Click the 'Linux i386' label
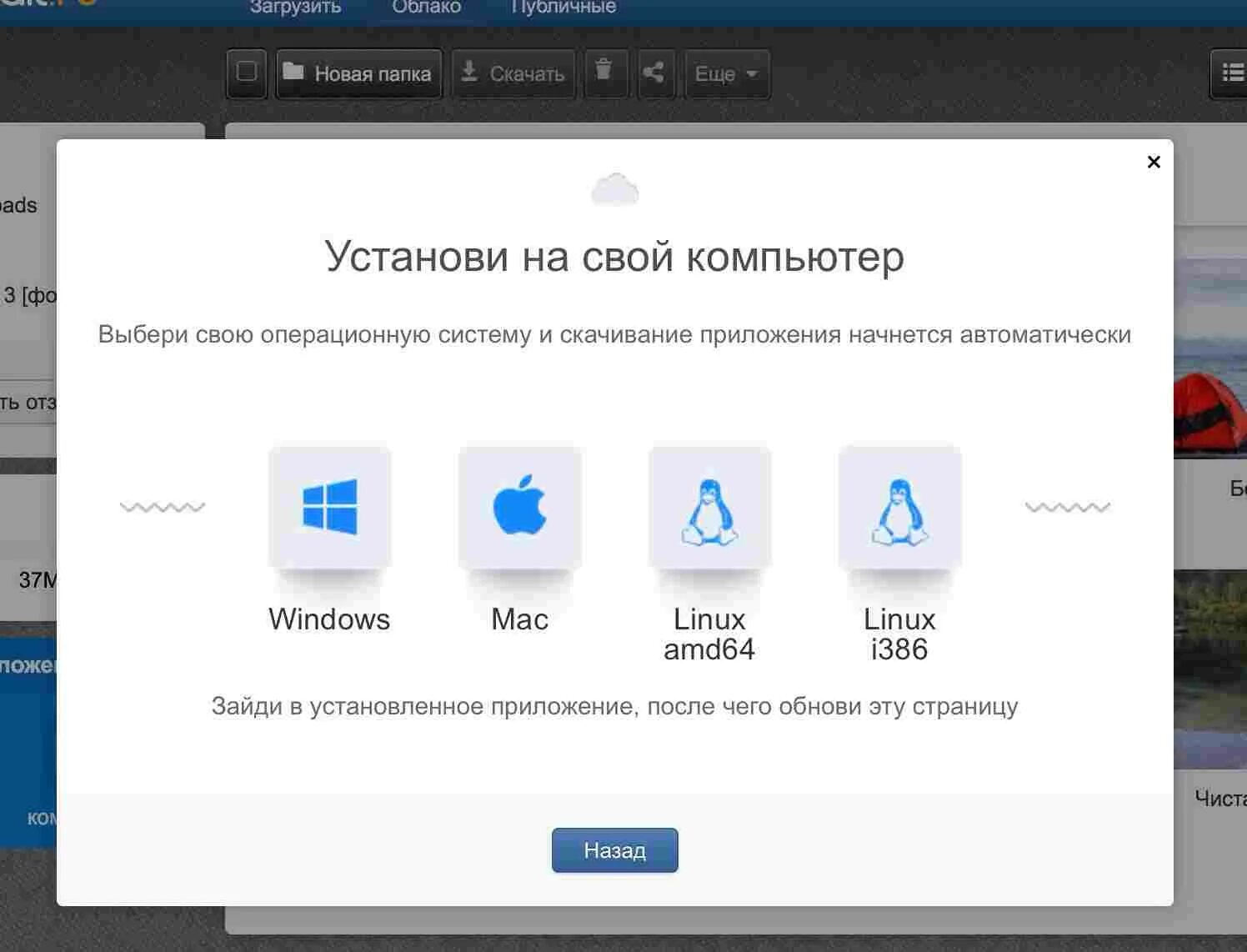The height and width of the screenshot is (952, 1247). tap(899, 634)
